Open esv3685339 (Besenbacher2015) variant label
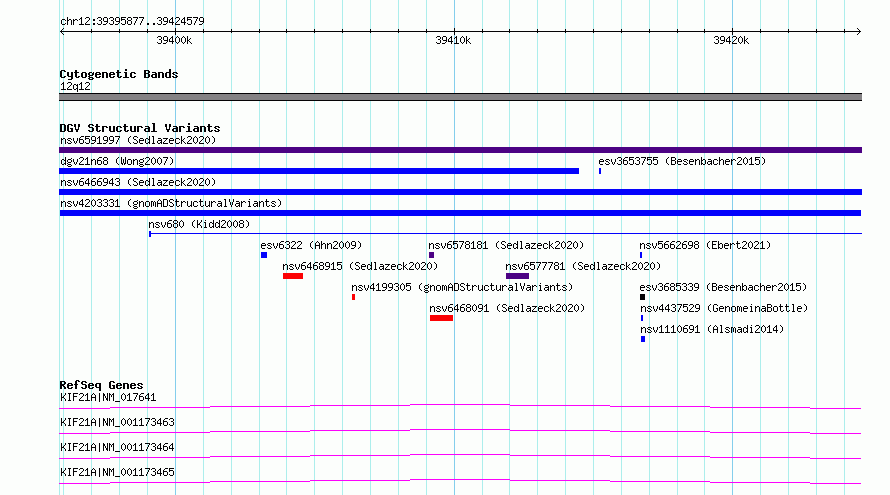This screenshot has height=495, width=890. pos(723,287)
